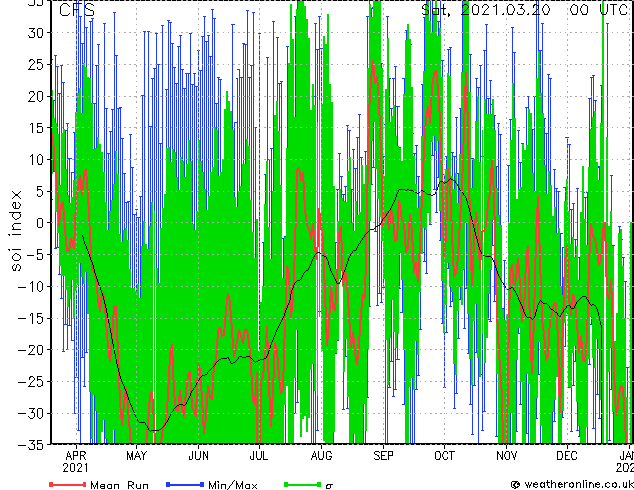This screenshot has width=634, height=490.
Task: Click the '30' y-axis tick label
Action: (x=37, y=33)
